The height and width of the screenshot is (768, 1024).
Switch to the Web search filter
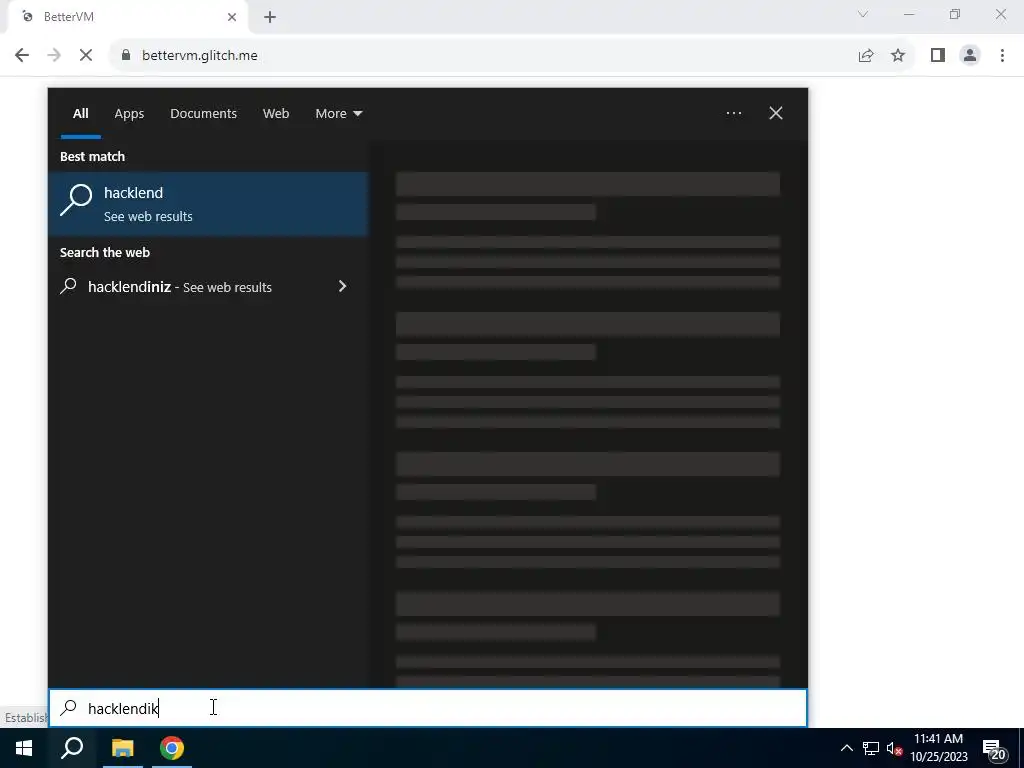276,114
